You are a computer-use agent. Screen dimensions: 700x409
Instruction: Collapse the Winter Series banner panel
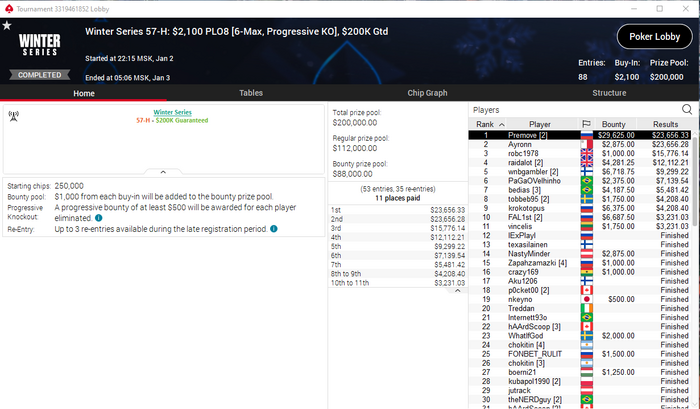[x=163, y=172]
